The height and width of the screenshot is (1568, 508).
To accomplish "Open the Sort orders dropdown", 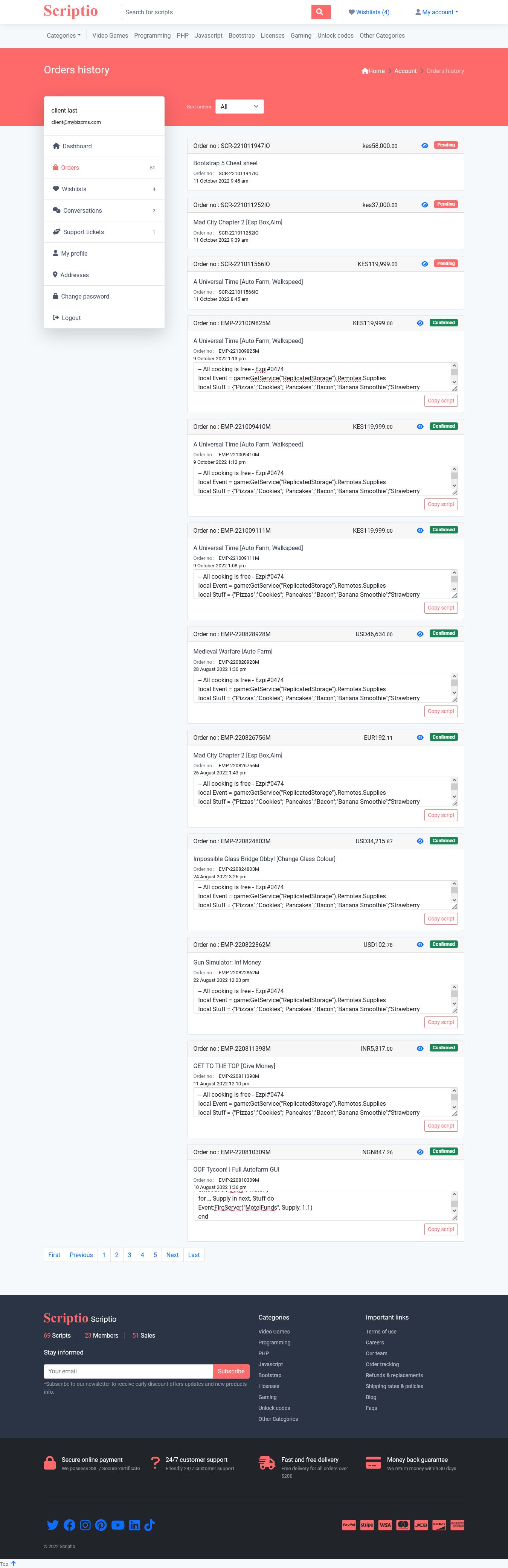I will (x=240, y=107).
